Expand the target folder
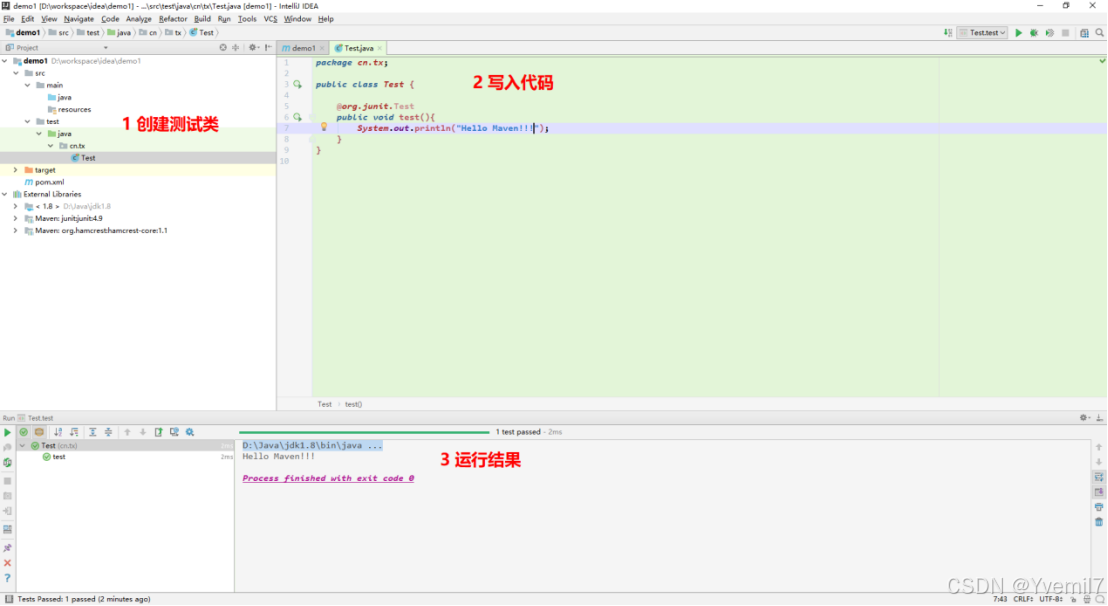Viewport: 1108px width, 606px height. 16,170
